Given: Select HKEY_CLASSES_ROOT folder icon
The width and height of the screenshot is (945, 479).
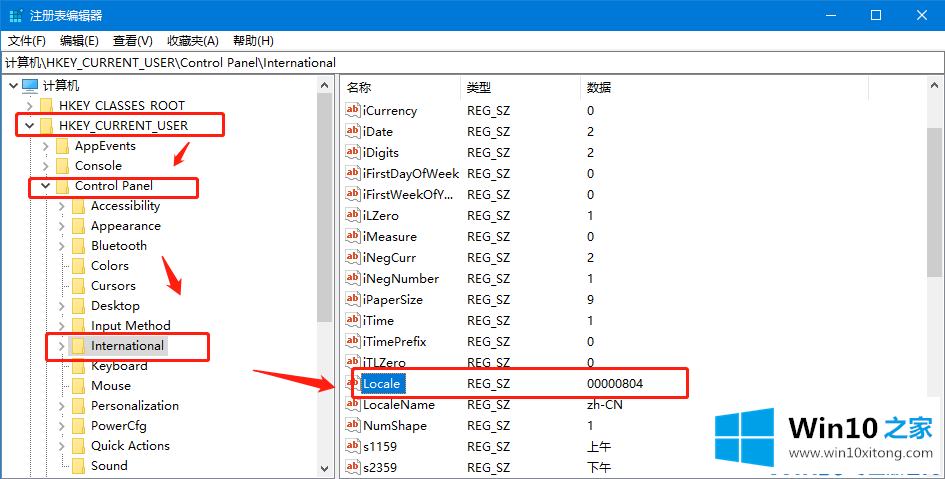Looking at the screenshot, I should pyautogui.click(x=46, y=106).
